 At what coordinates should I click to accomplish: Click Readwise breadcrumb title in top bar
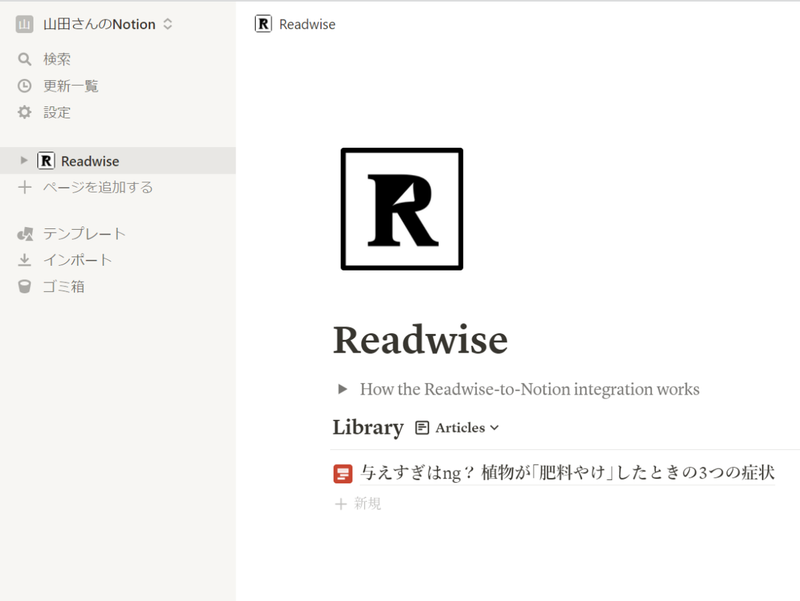(307, 24)
